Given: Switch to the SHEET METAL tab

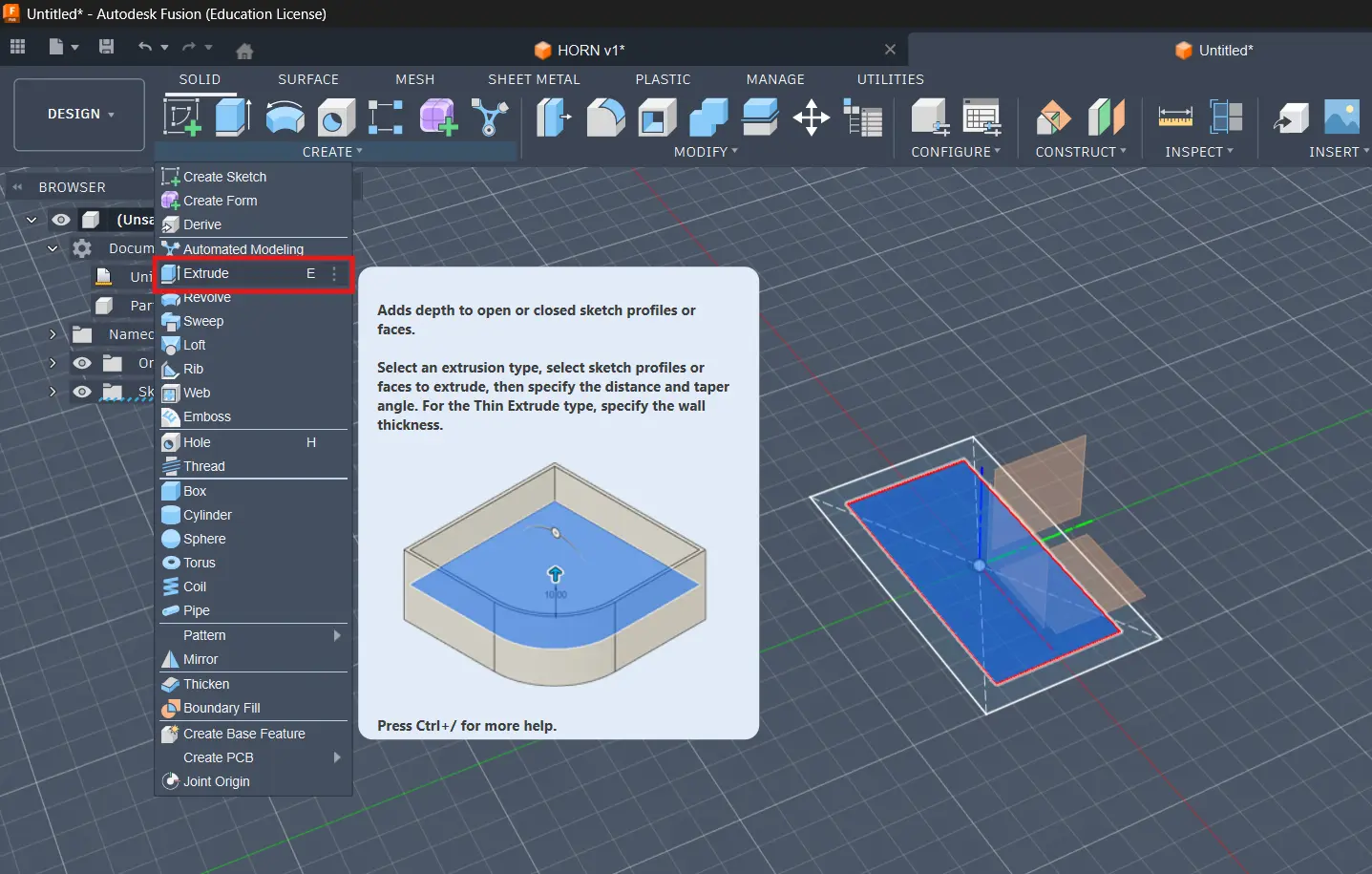Looking at the screenshot, I should point(534,79).
